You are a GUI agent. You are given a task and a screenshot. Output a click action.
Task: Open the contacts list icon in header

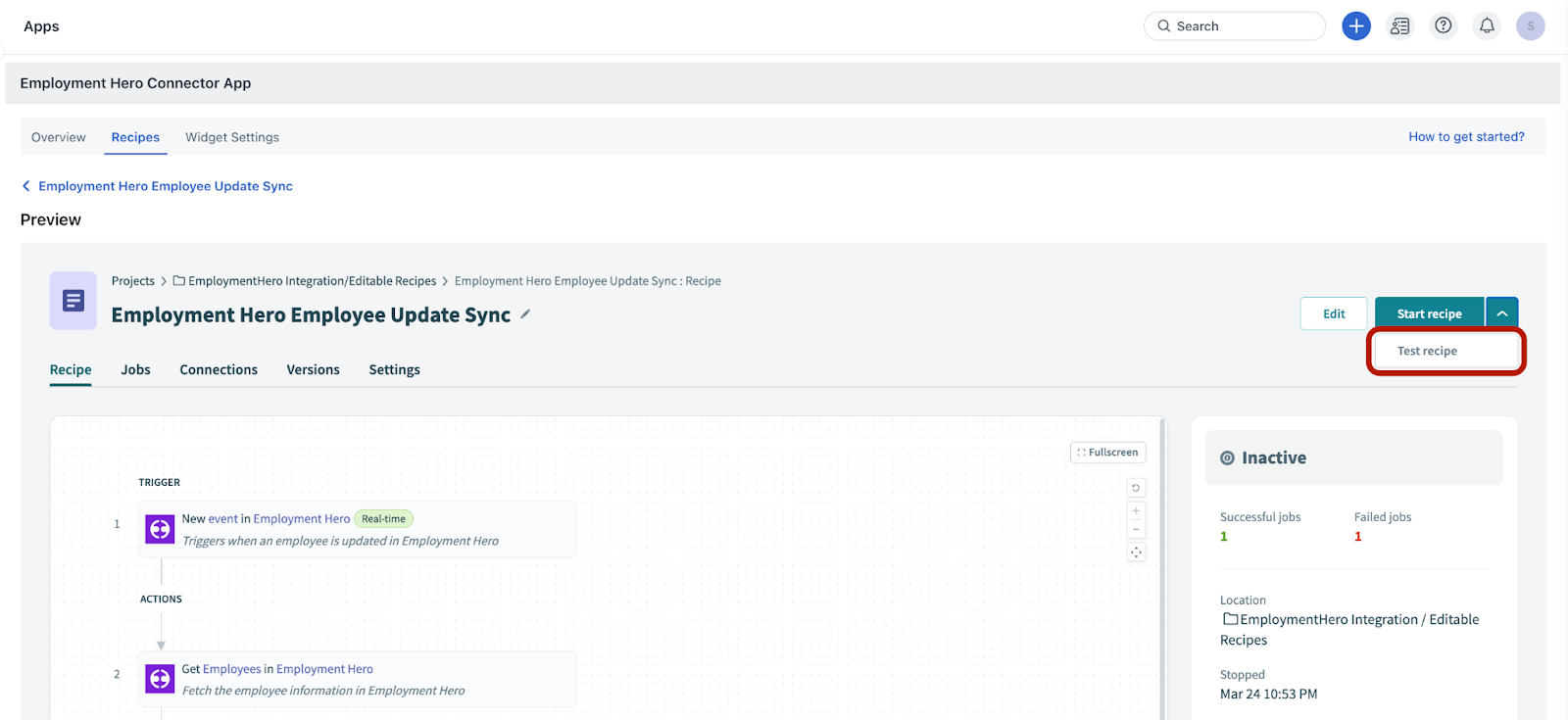[x=1399, y=26]
